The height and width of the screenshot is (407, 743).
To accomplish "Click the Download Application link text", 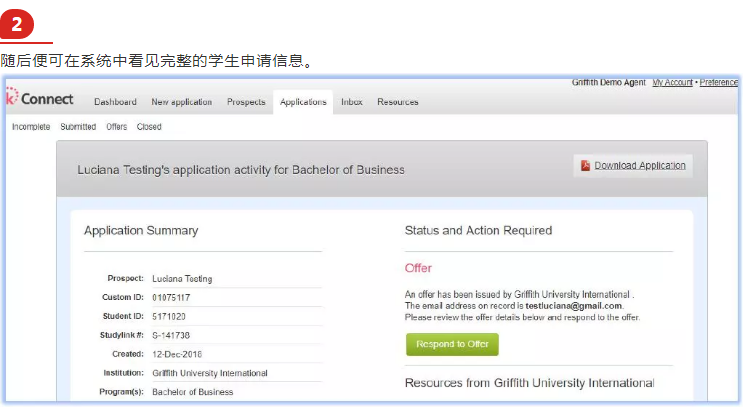I will click(x=640, y=165).
